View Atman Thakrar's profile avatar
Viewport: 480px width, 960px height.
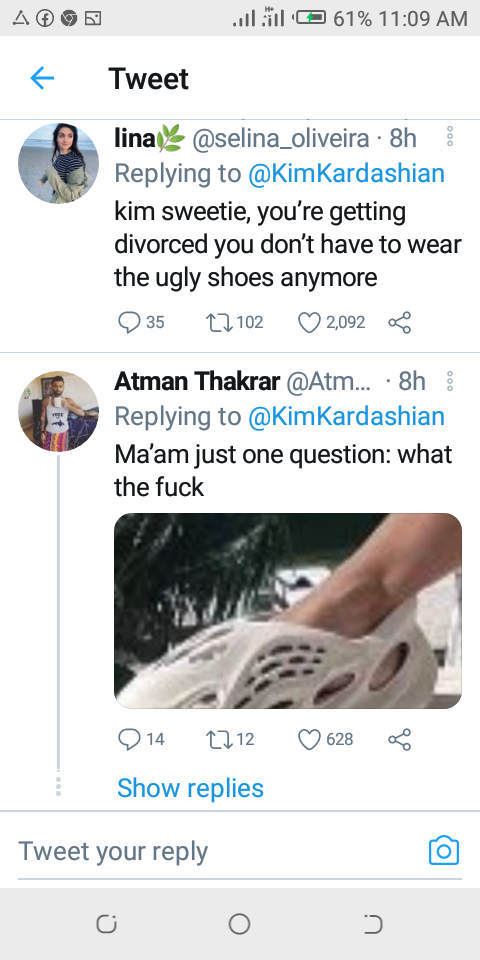pos(59,411)
